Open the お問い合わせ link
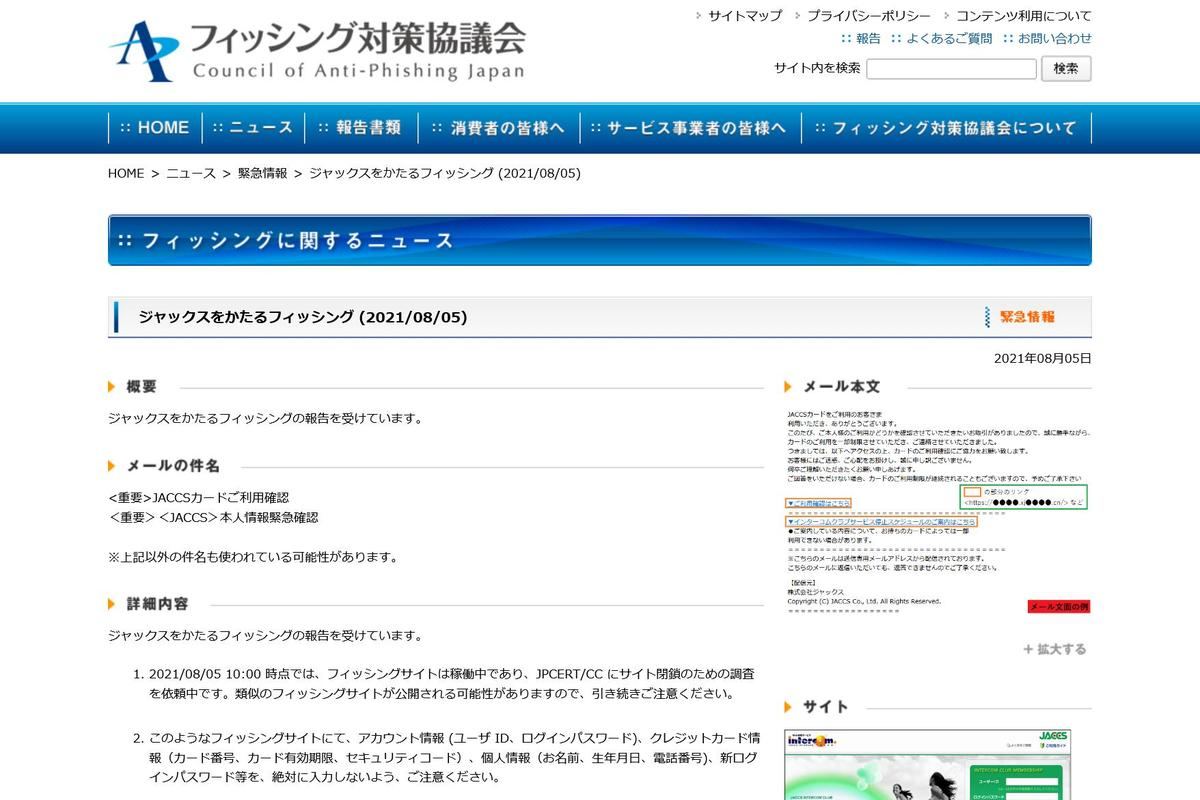 click(1055, 38)
